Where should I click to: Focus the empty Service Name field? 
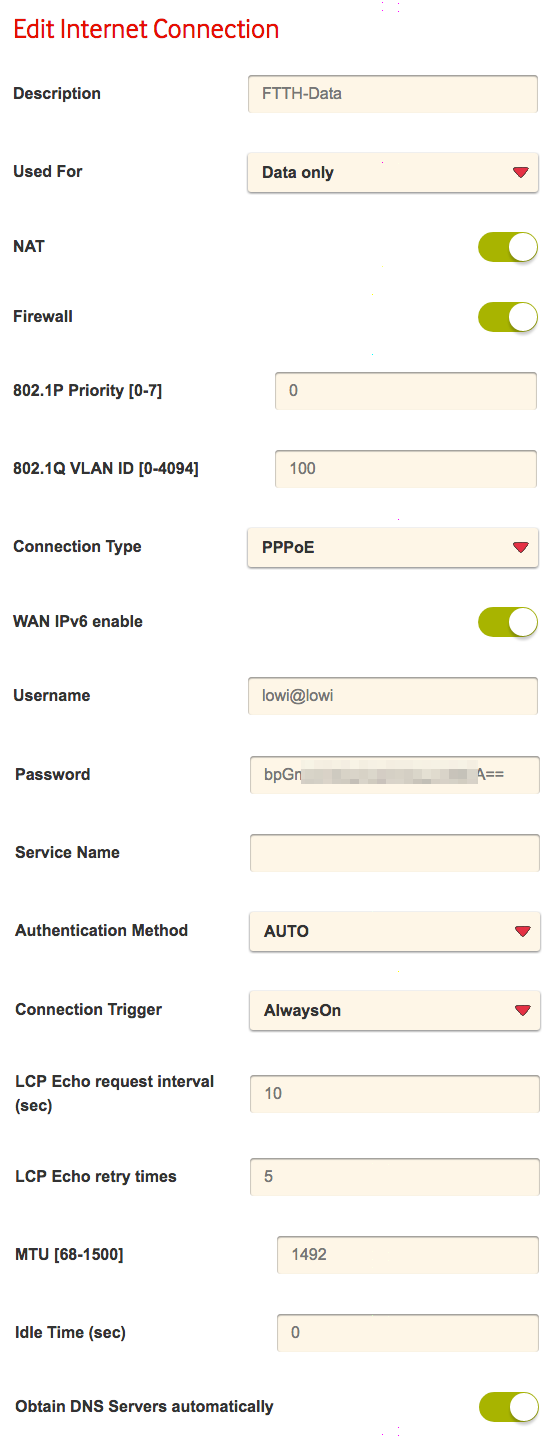[395, 853]
